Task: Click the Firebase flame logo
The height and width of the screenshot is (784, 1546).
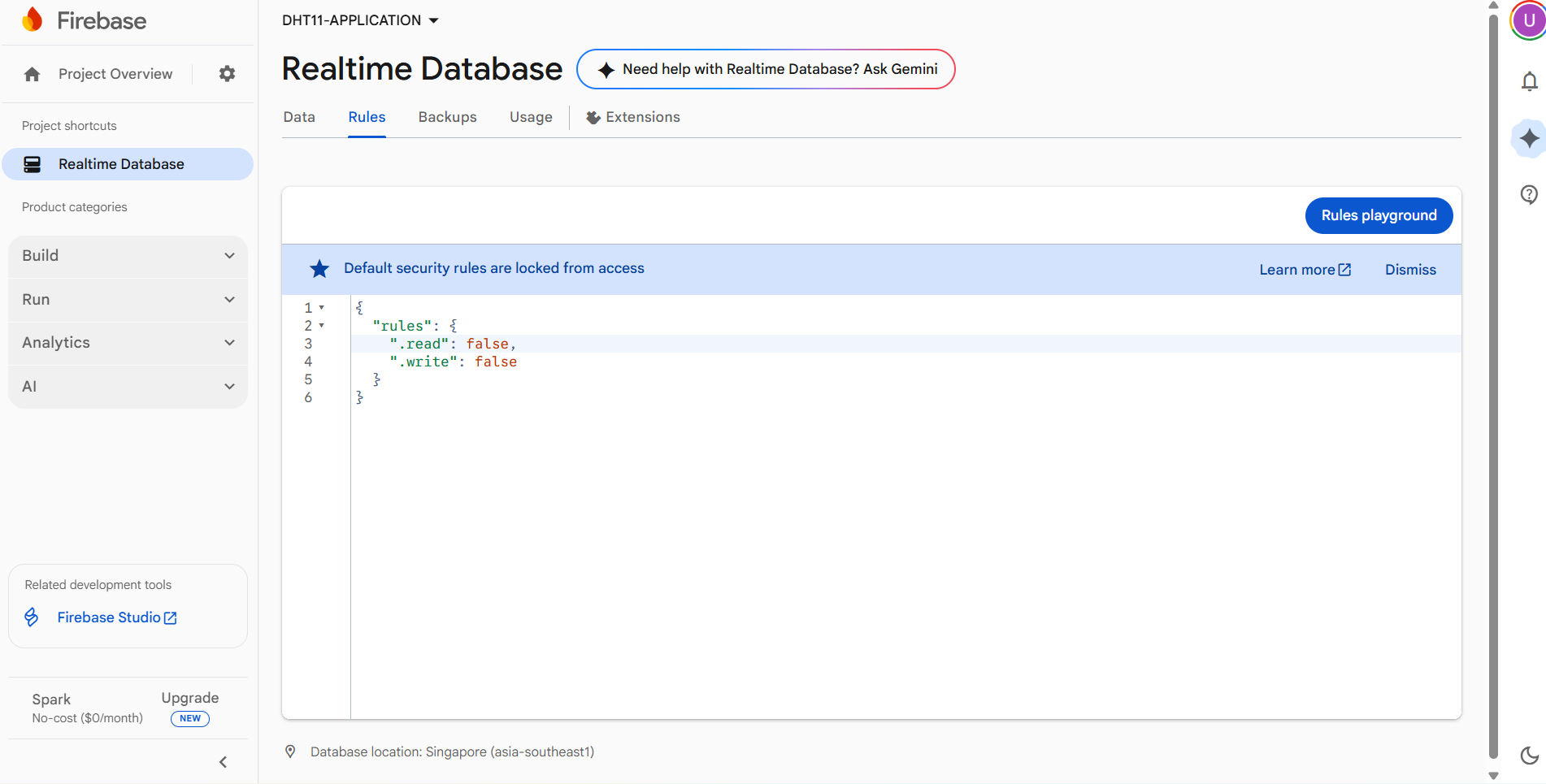Action: pyautogui.click(x=33, y=20)
